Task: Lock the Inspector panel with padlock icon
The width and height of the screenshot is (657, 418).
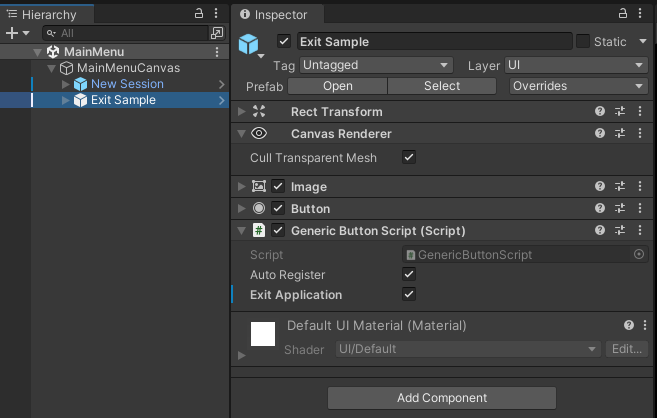Action: click(623, 13)
